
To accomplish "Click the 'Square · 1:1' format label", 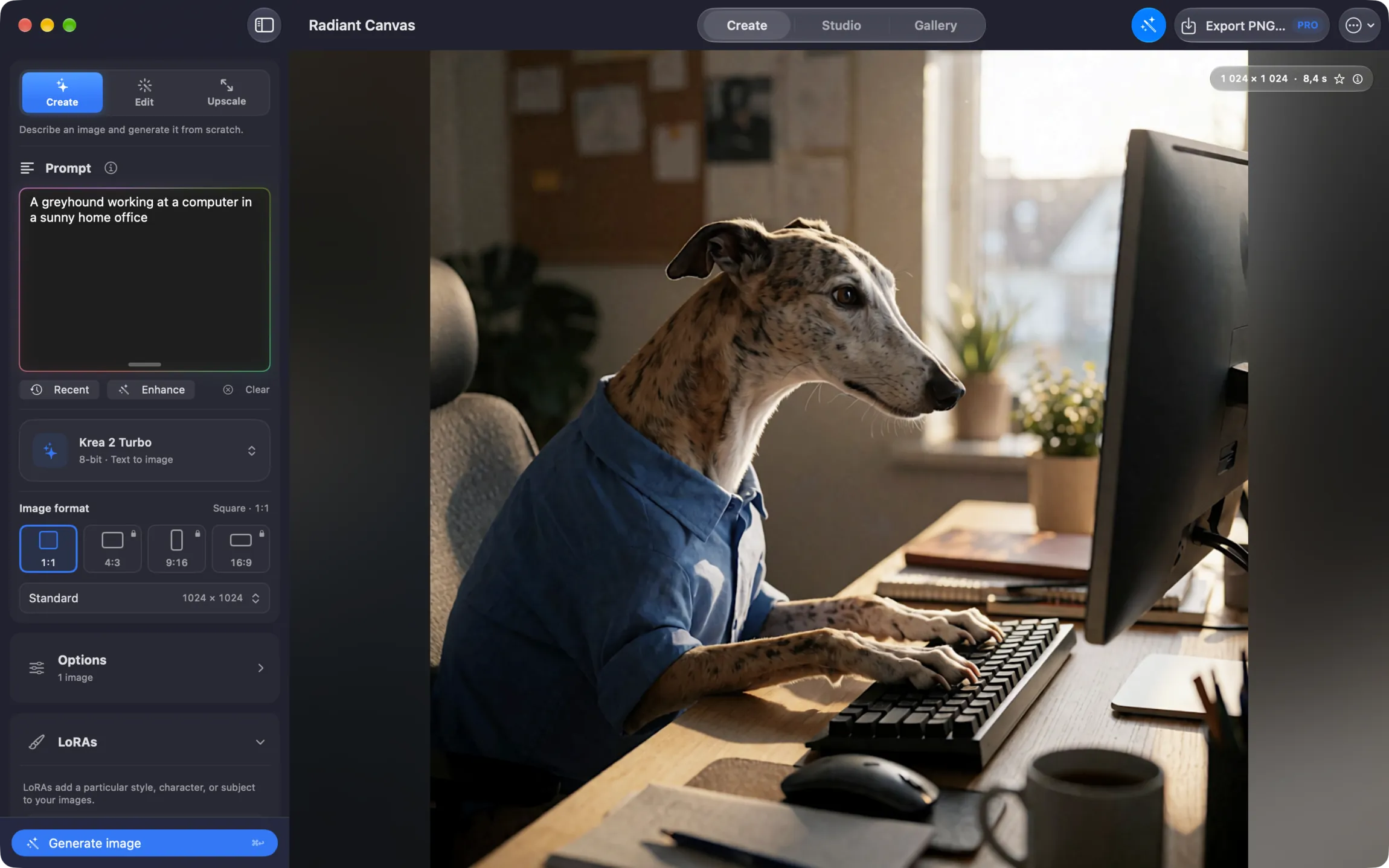I will point(240,508).
